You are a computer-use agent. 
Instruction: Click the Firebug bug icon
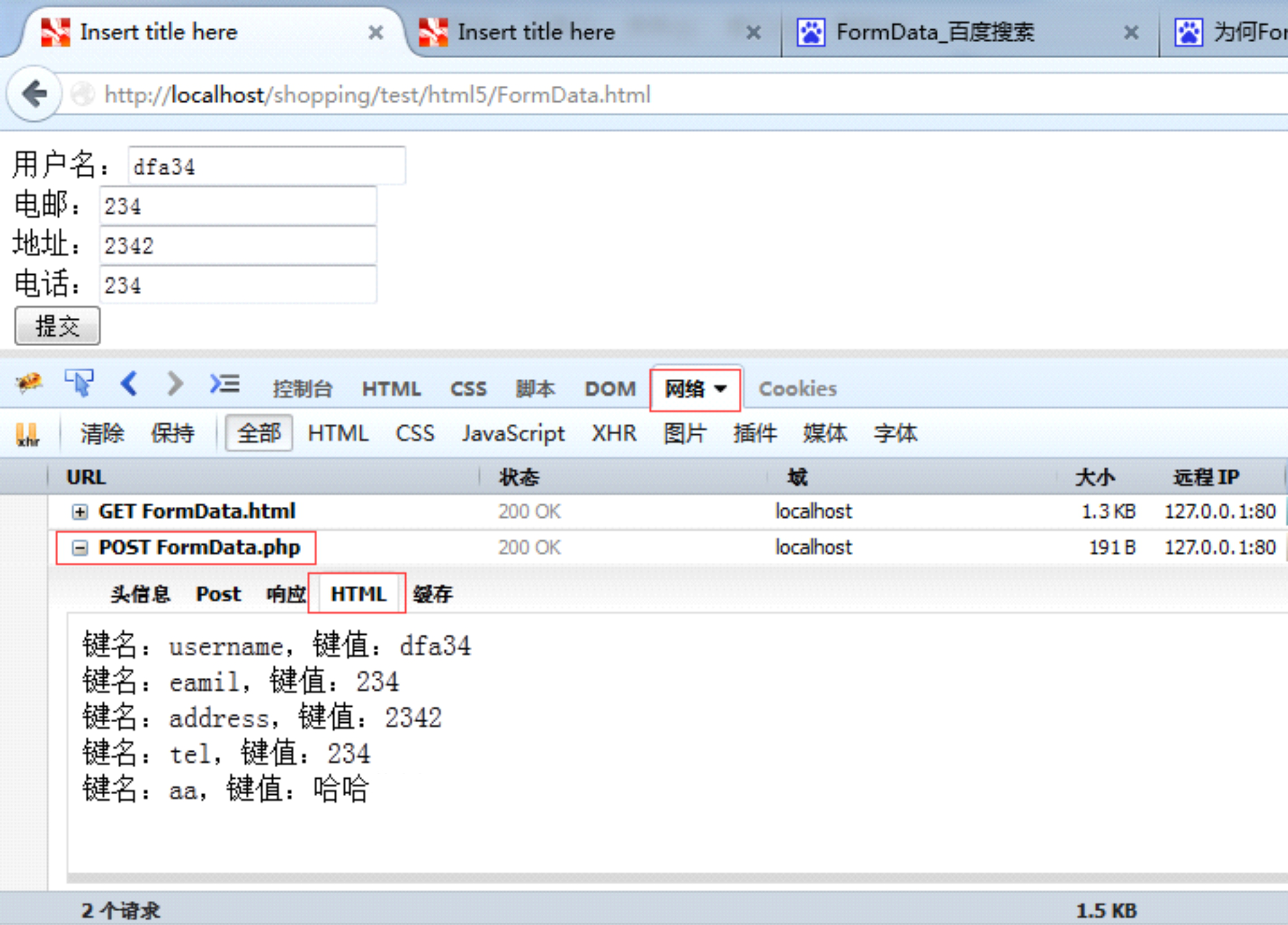(28, 383)
